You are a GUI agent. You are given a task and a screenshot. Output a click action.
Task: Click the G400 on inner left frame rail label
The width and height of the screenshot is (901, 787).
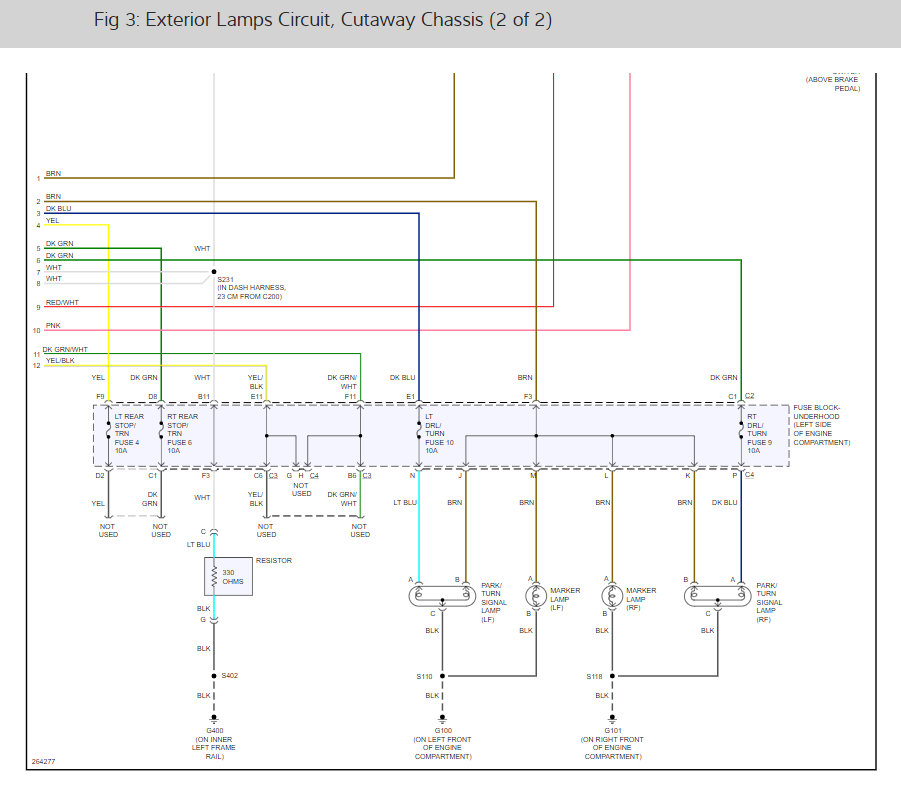(214, 744)
